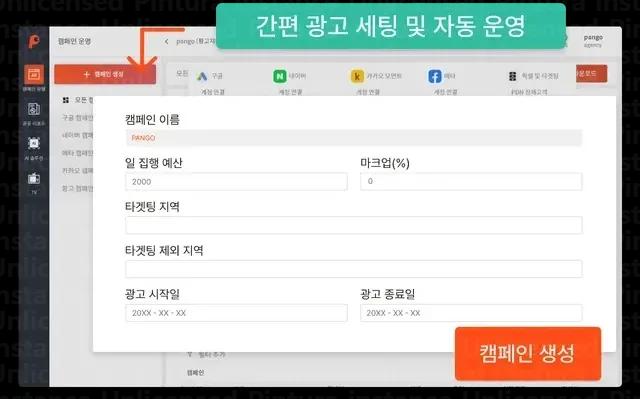Viewport: 640px width, 399px height.
Task: Select 구글 캠페인 in the left list
Action: (x=78, y=117)
